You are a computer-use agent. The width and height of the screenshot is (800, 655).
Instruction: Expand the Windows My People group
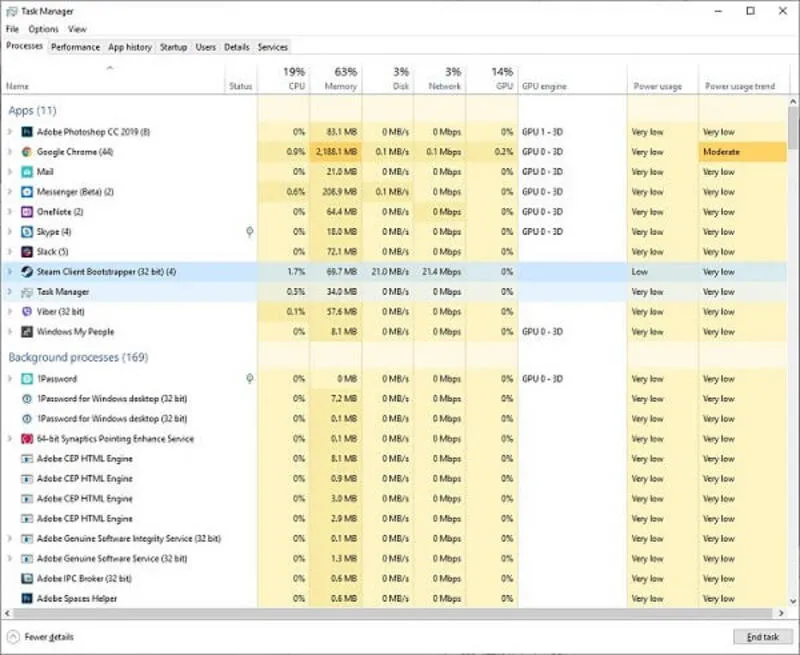pyautogui.click(x=10, y=332)
